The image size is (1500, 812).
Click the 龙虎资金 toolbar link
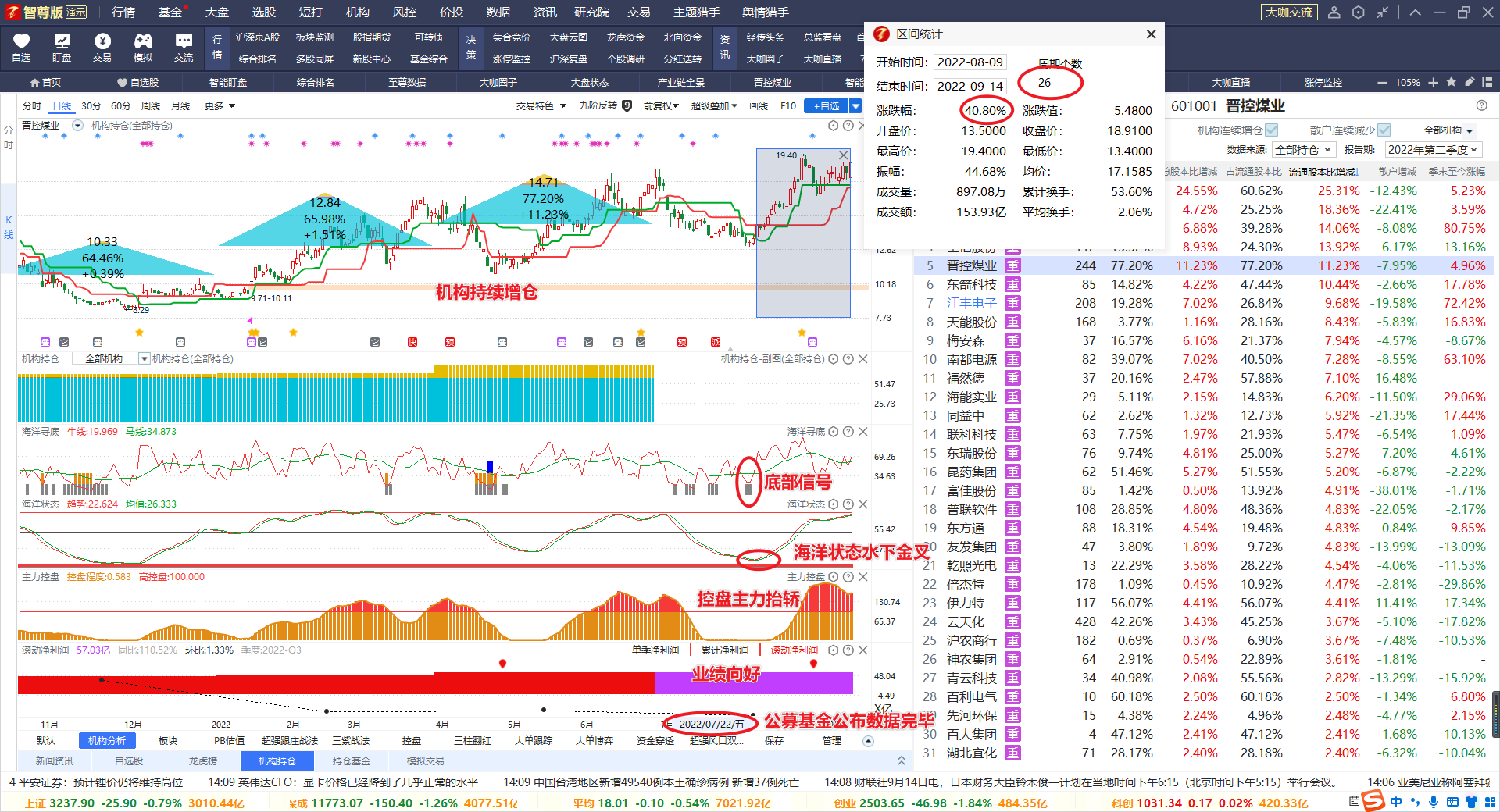coord(626,37)
